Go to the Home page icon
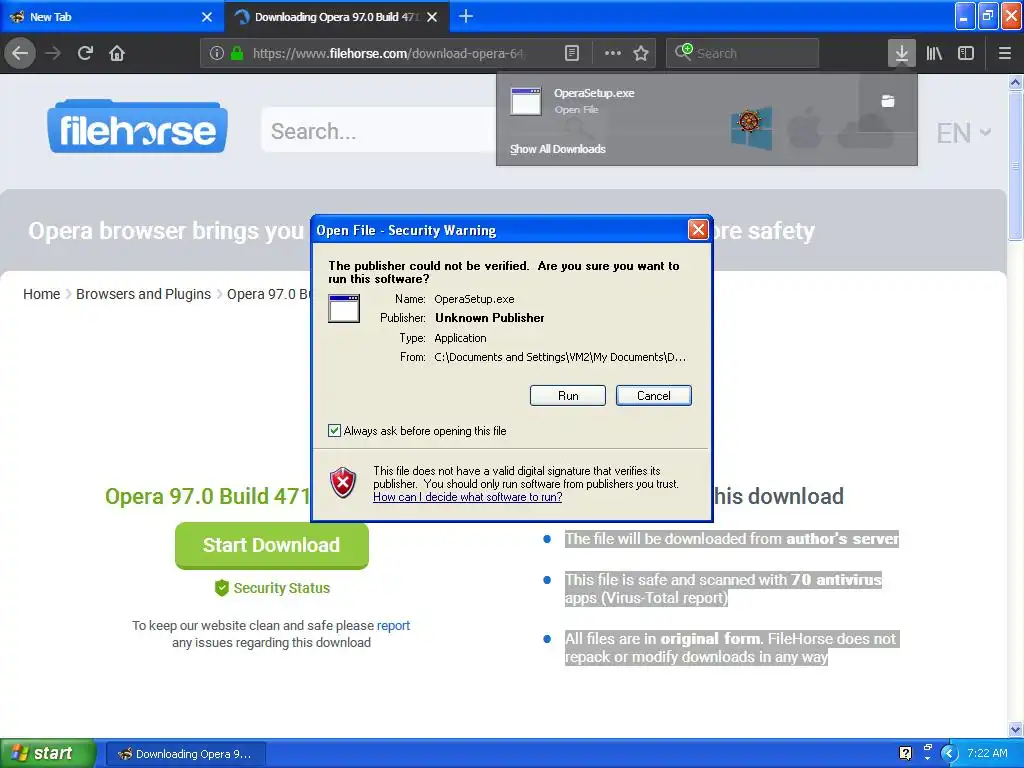The image size is (1024, 768). (117, 53)
